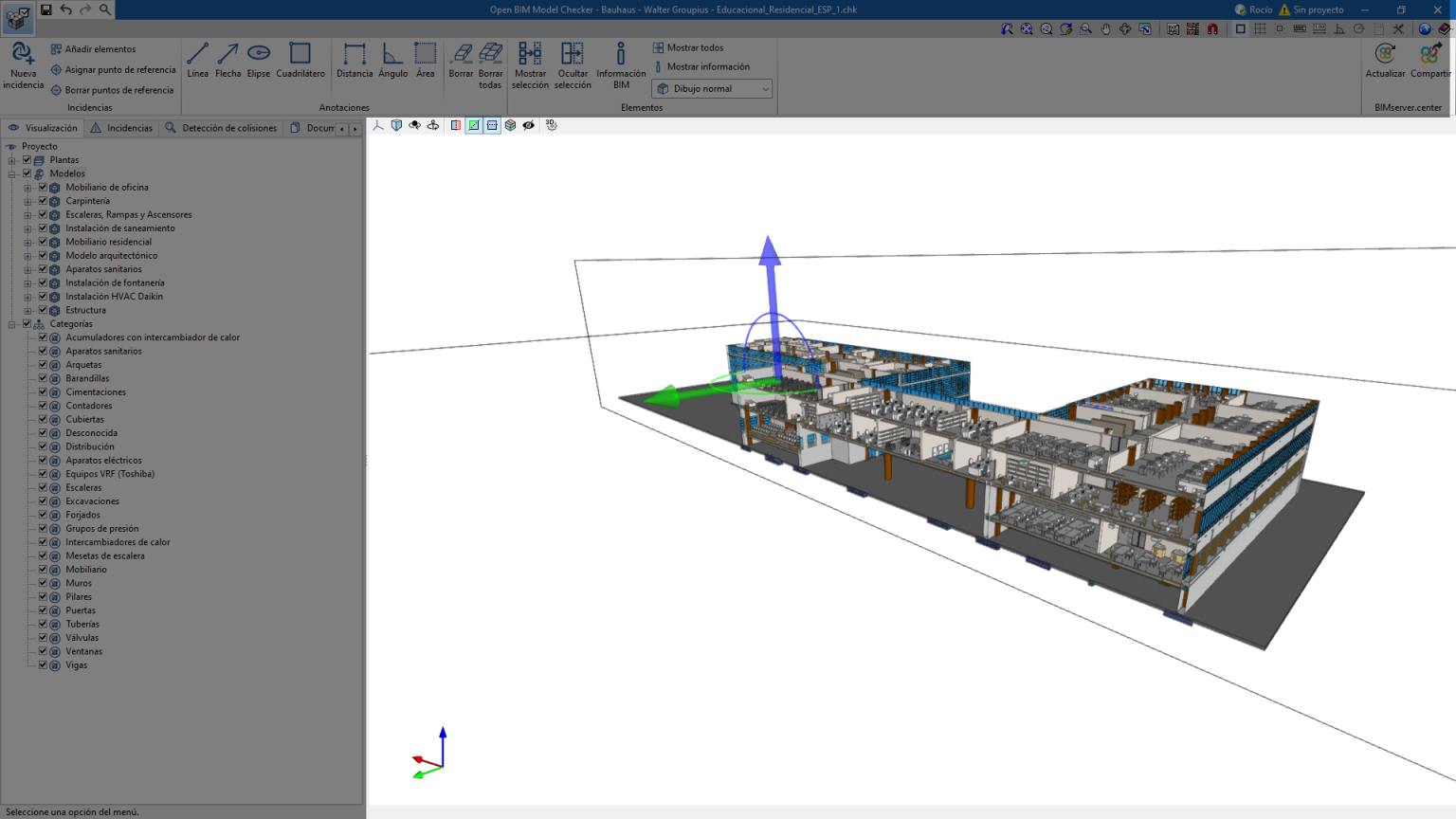Image resolution: width=1456 pixels, height=819 pixels.
Task: Uncheck the Ventanas category checkbox
Action: point(43,651)
